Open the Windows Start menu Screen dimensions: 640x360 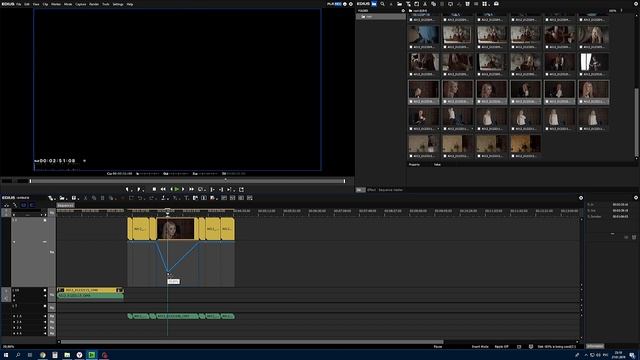click(x=6, y=355)
